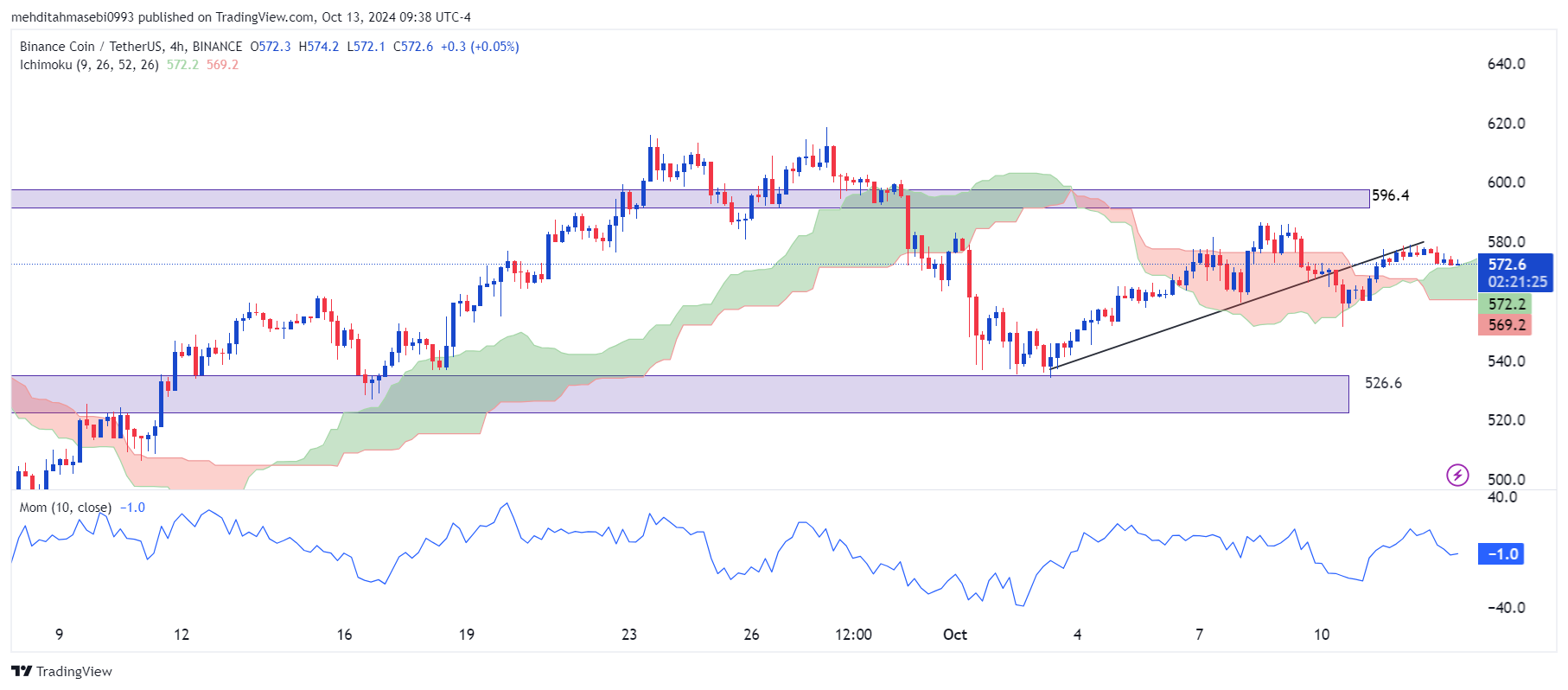Click the black ascending trend line
Image resolution: width=1568 pixels, height=690 pixels.
point(1237,305)
